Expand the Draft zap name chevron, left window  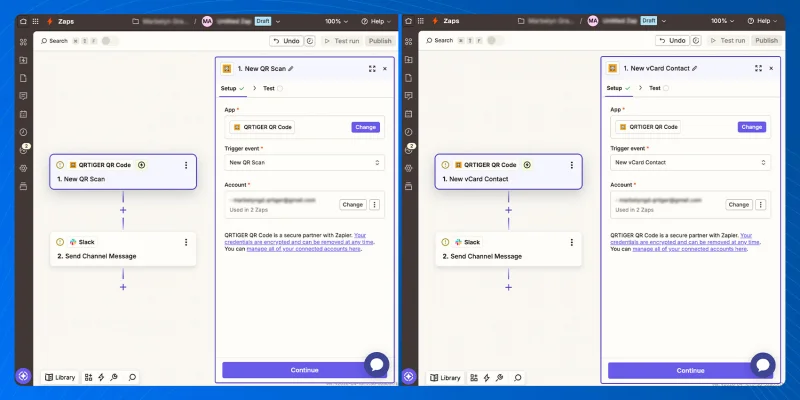(278, 21)
